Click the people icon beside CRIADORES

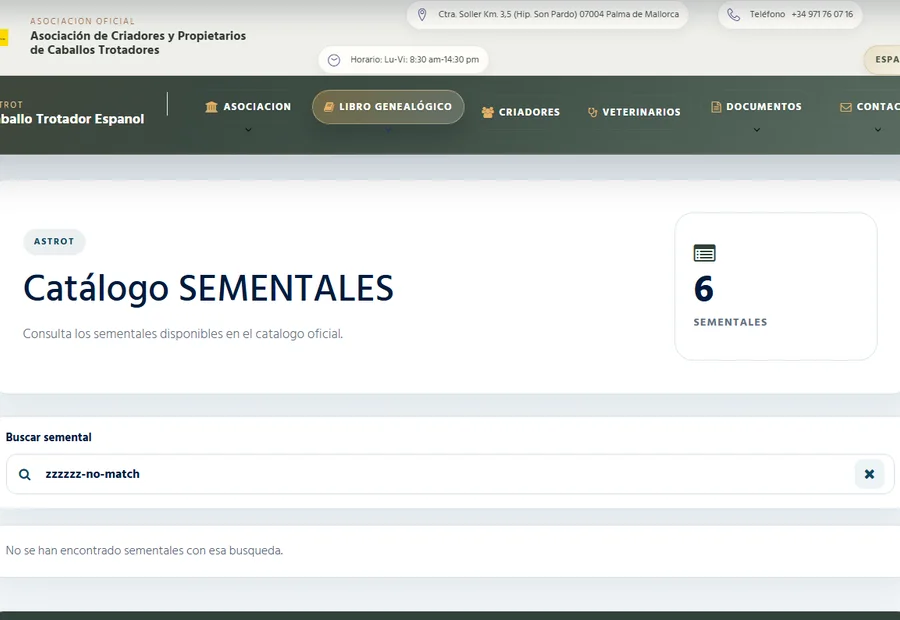[488, 112]
